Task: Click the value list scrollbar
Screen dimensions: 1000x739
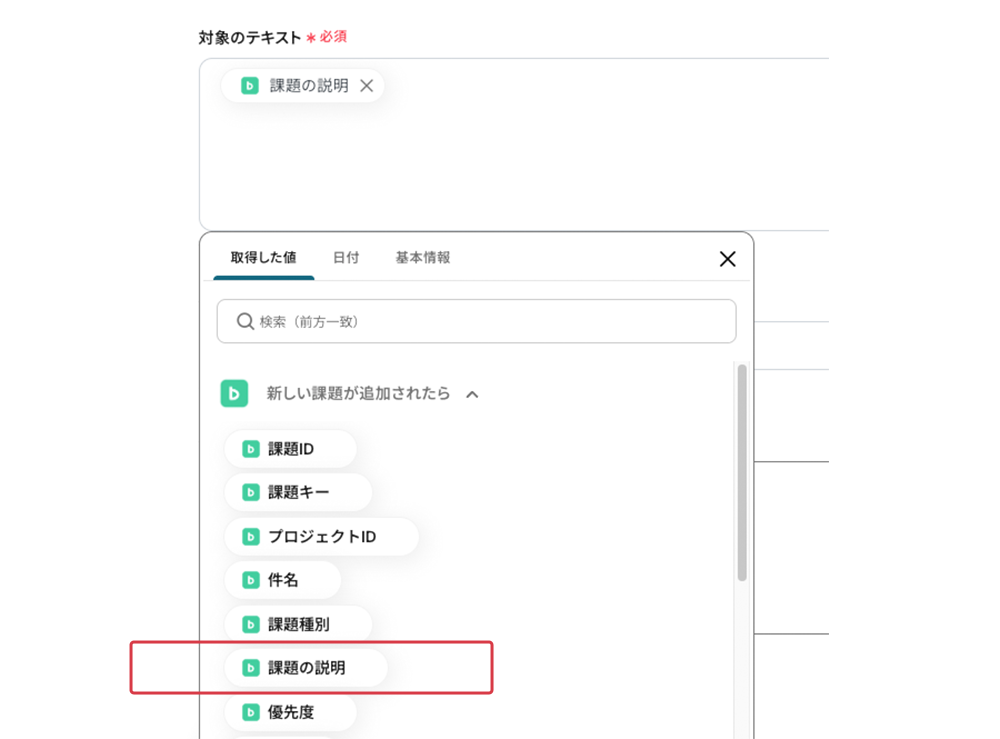Action: point(742,470)
